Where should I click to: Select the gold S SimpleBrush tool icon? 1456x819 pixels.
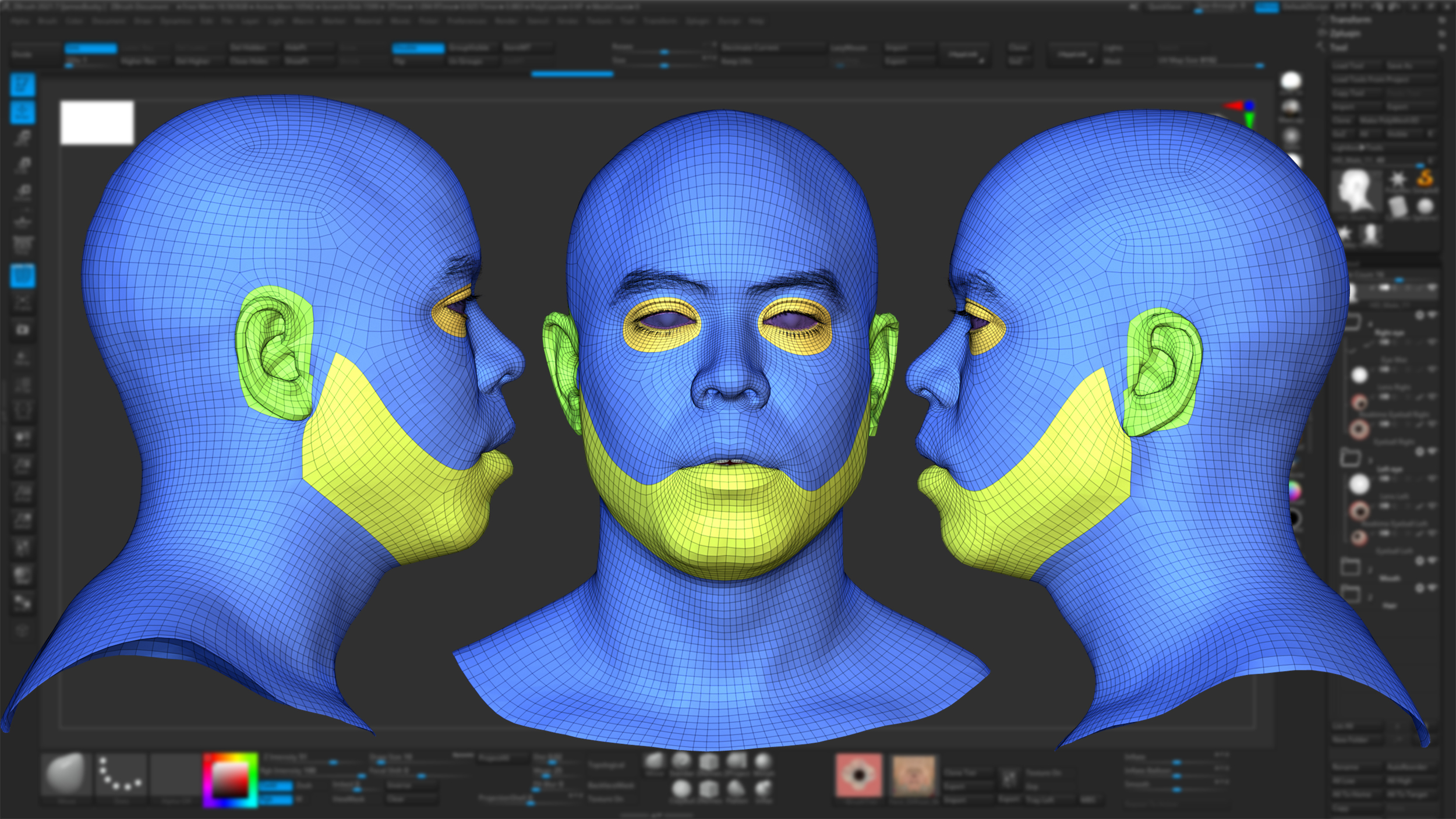click(x=1425, y=178)
